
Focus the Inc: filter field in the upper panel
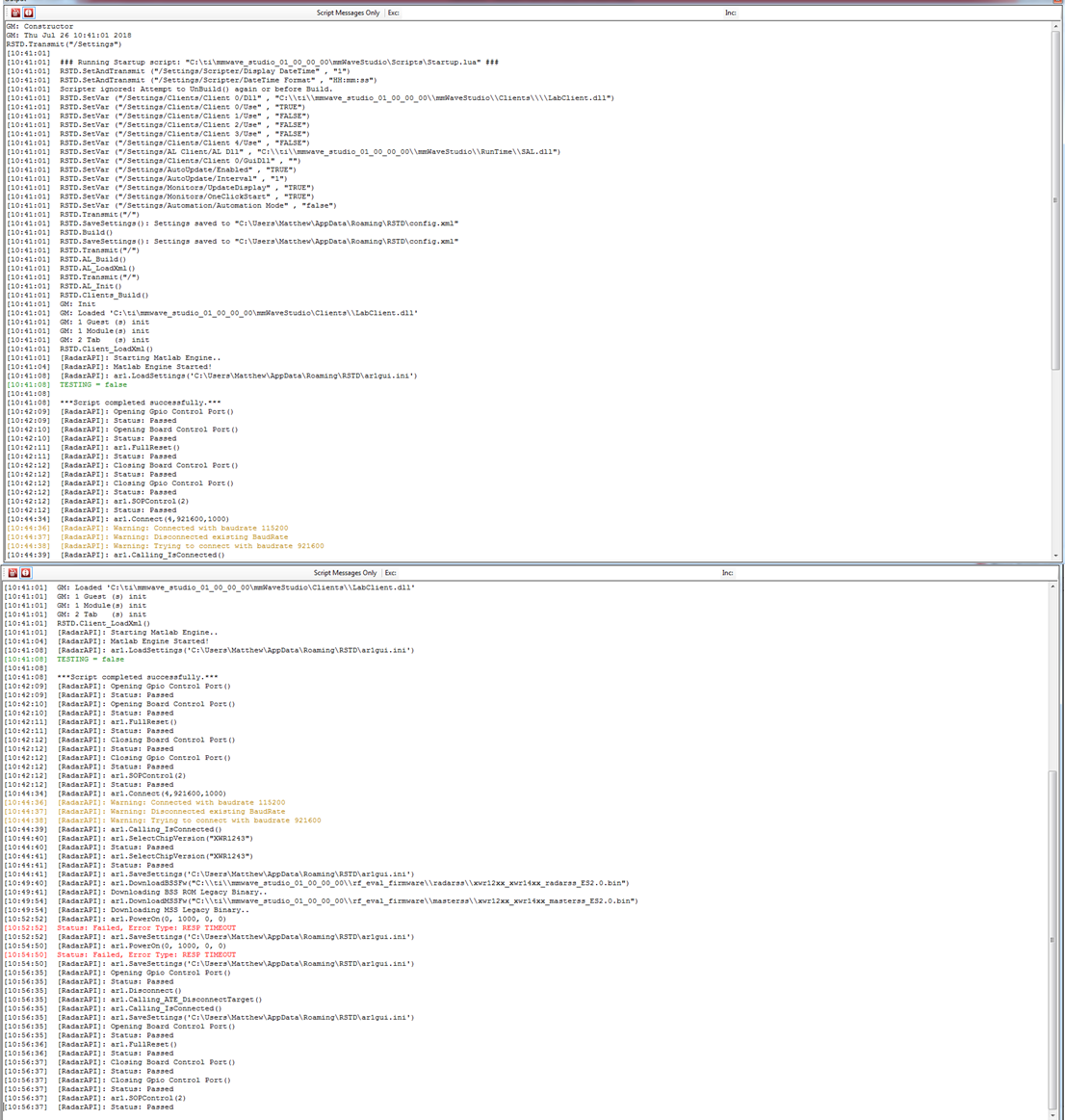(x=893, y=13)
